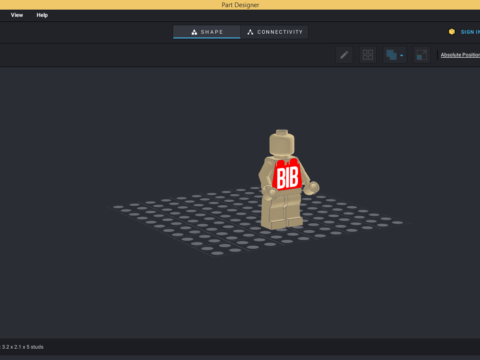Open the View menu
The width and height of the screenshot is (480, 360).
[17, 15]
